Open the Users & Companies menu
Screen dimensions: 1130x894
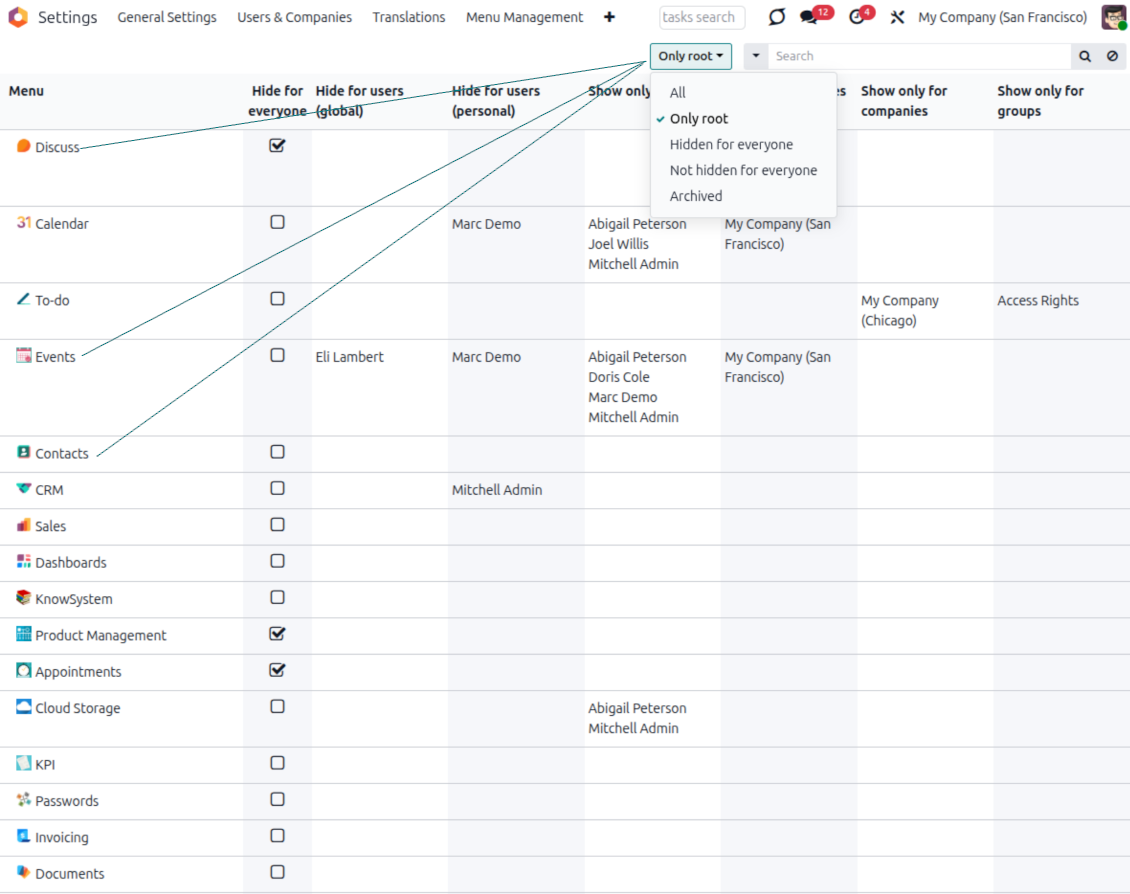294,17
